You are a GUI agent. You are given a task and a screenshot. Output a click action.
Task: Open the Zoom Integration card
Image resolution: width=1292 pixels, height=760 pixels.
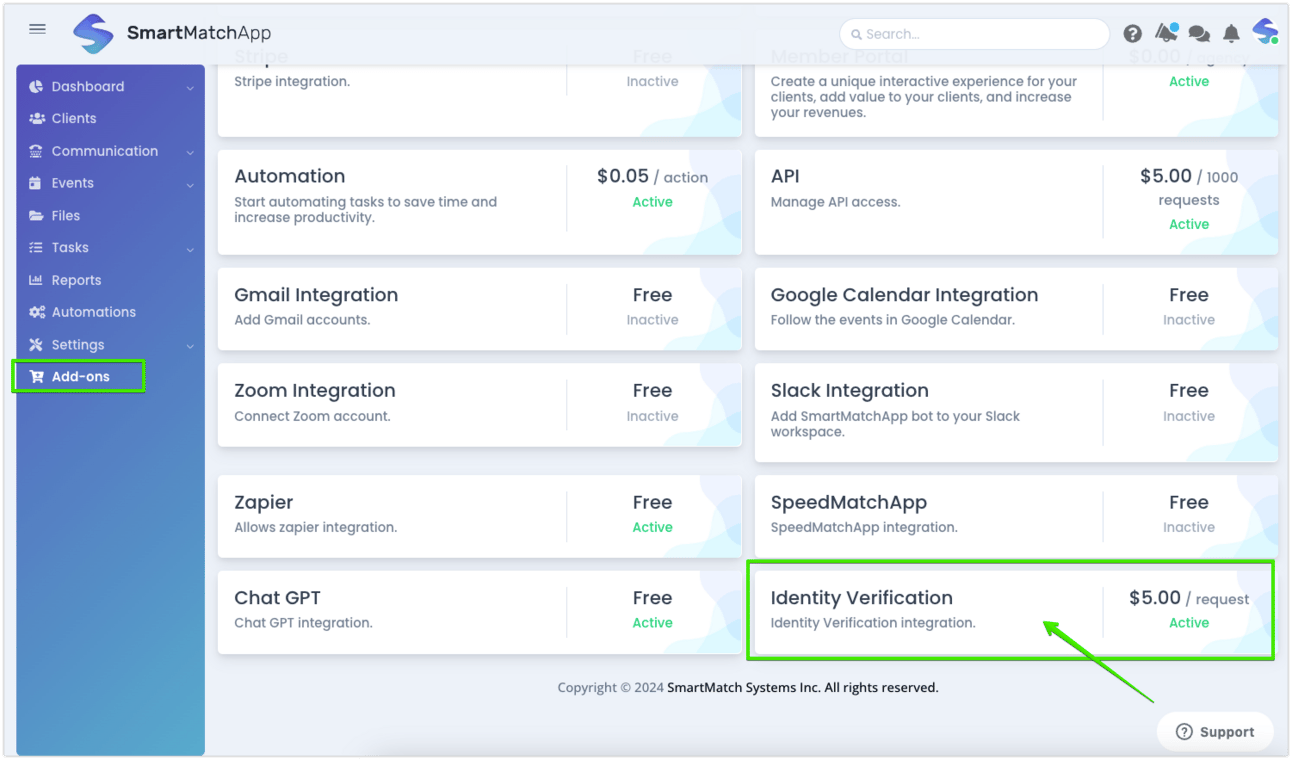480,405
